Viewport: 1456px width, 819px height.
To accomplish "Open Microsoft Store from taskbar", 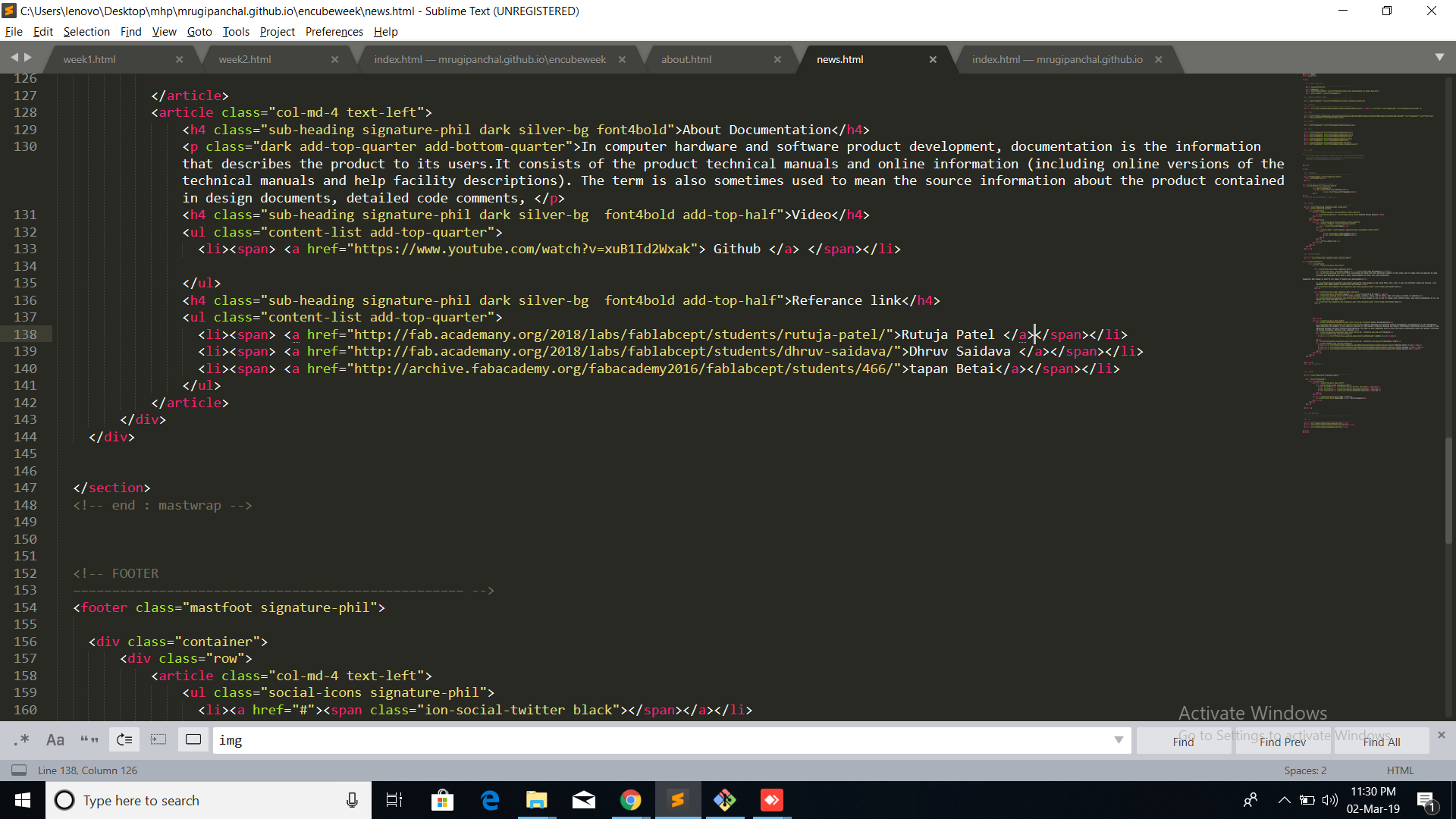I will [x=442, y=800].
